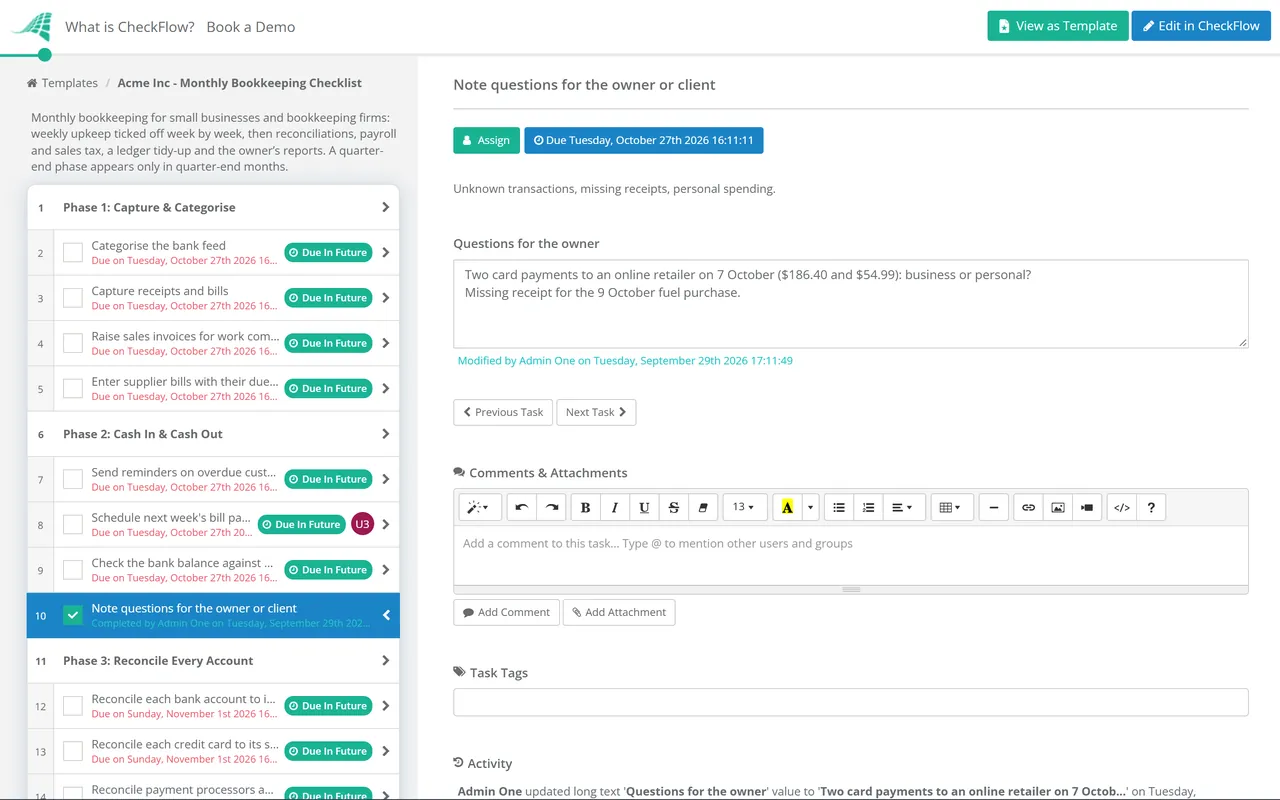Select 'Phase 3: Reconcile Every Account' row
1280x800 pixels.
point(213,661)
